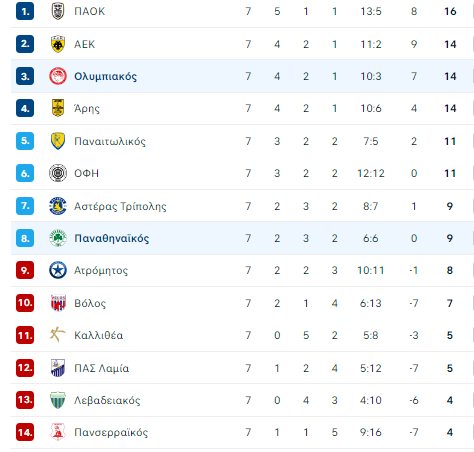Click the ΠΑΟΚ club crest icon
474x452 pixels.
[x=58, y=11]
